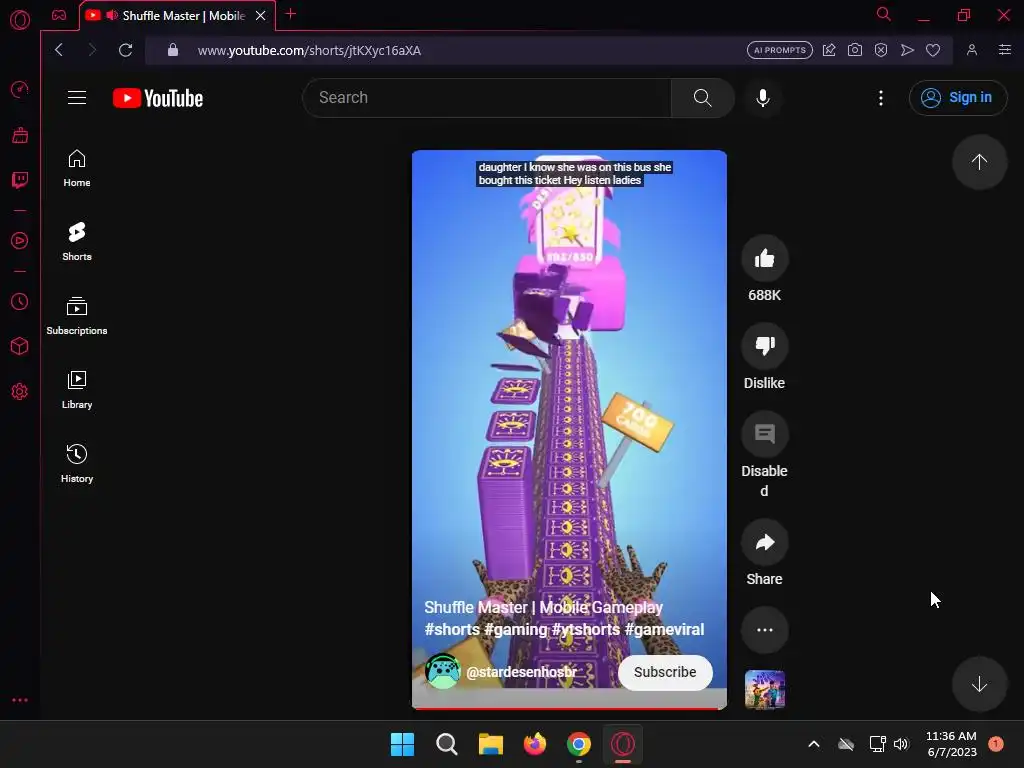Reload the current YouTube page
The height and width of the screenshot is (768, 1024).
125,50
